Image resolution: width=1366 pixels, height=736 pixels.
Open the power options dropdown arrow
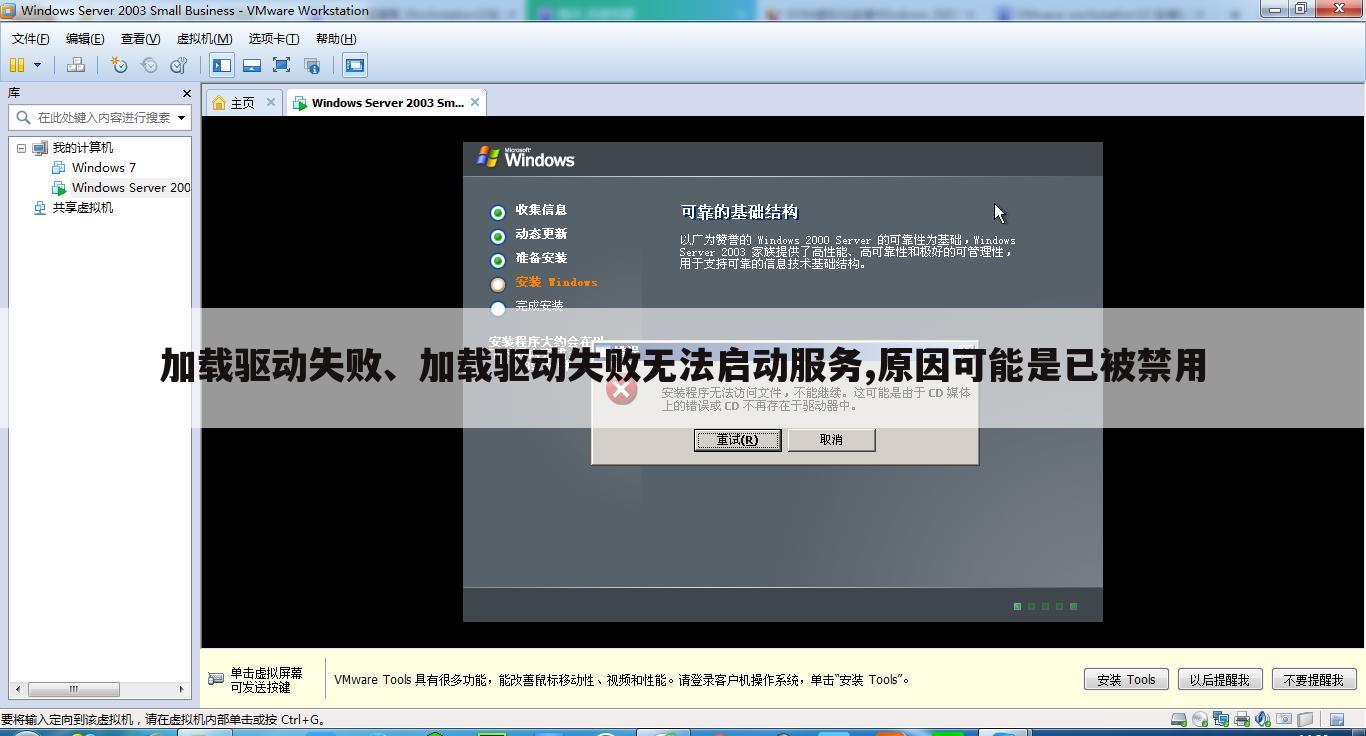[38, 65]
